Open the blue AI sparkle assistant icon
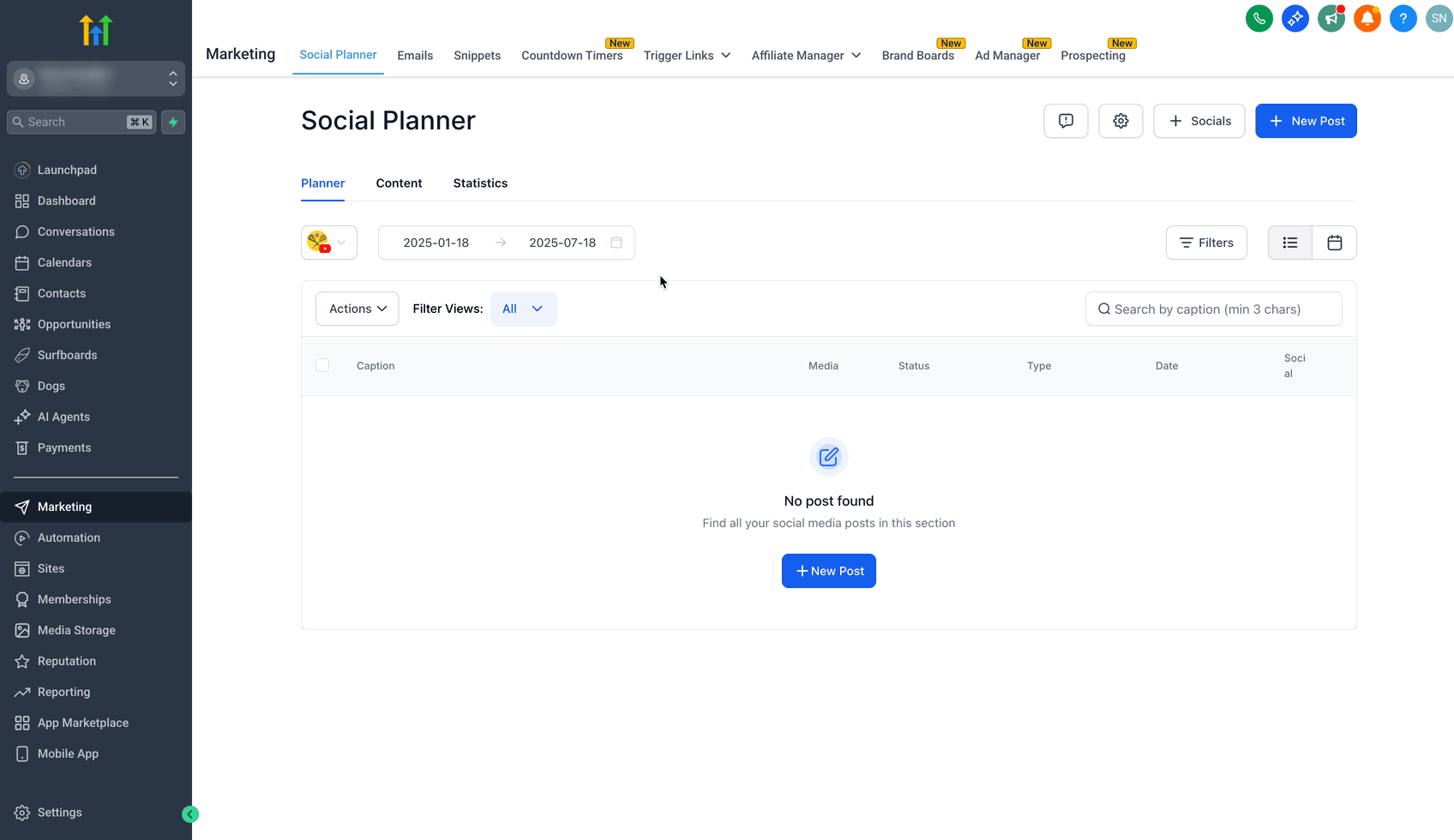The height and width of the screenshot is (840, 1454). coord(1295,18)
